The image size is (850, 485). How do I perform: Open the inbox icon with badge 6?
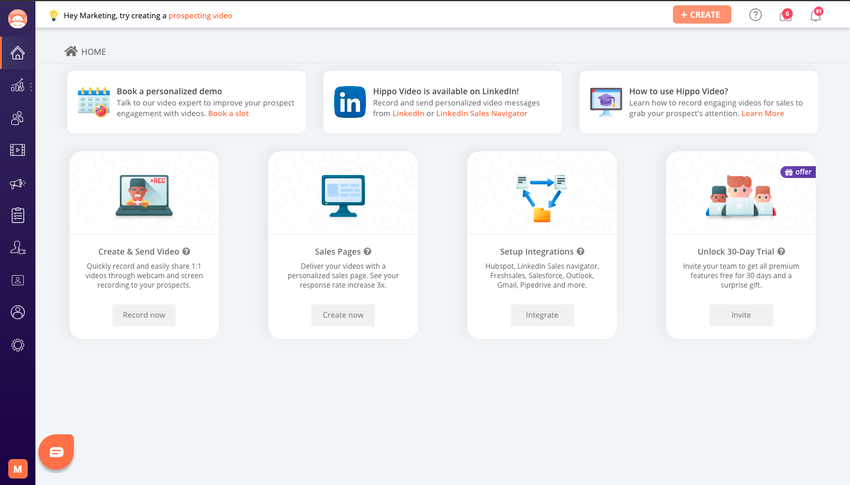coord(785,15)
